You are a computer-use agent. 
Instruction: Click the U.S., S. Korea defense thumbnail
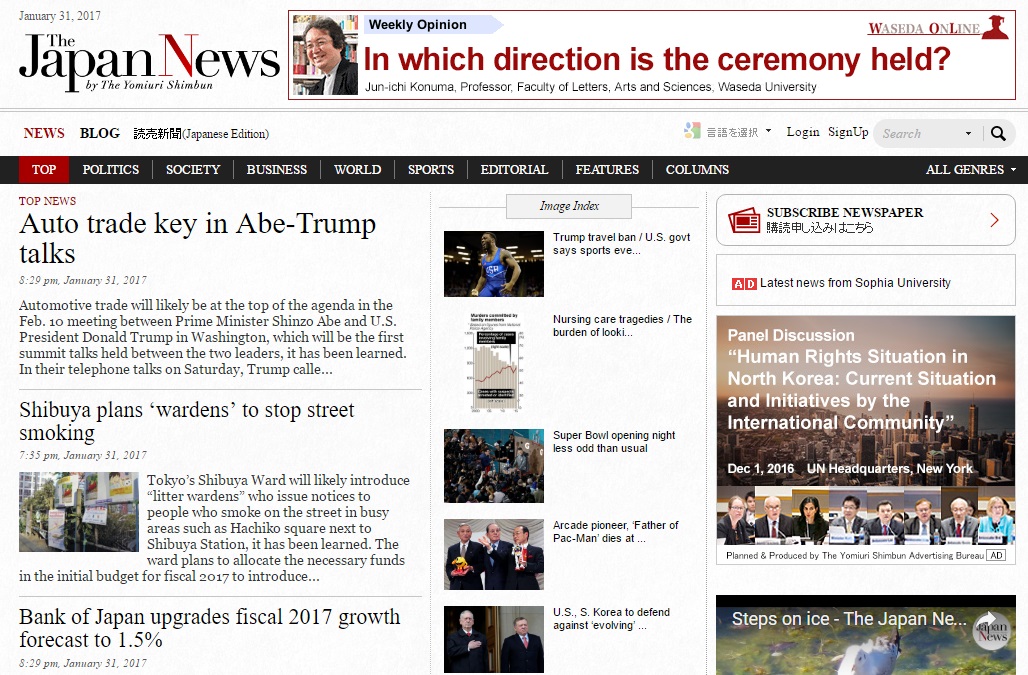tap(494, 640)
